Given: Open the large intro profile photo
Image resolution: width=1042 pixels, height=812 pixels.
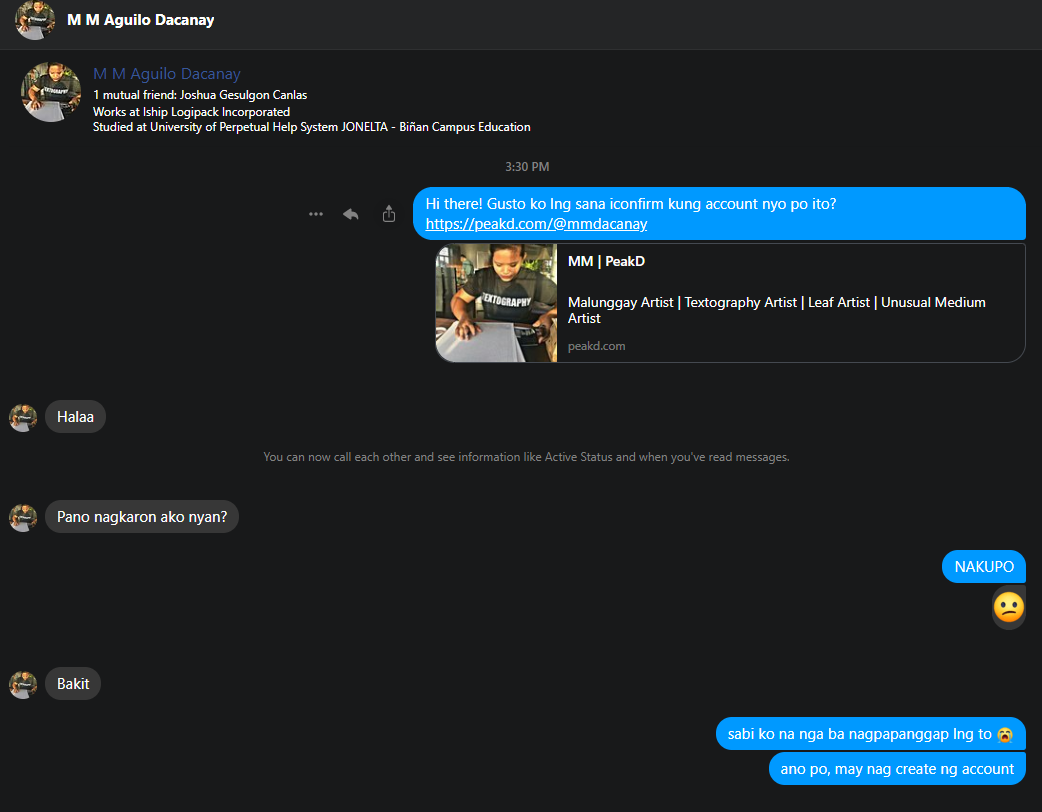Looking at the screenshot, I should 51,92.
